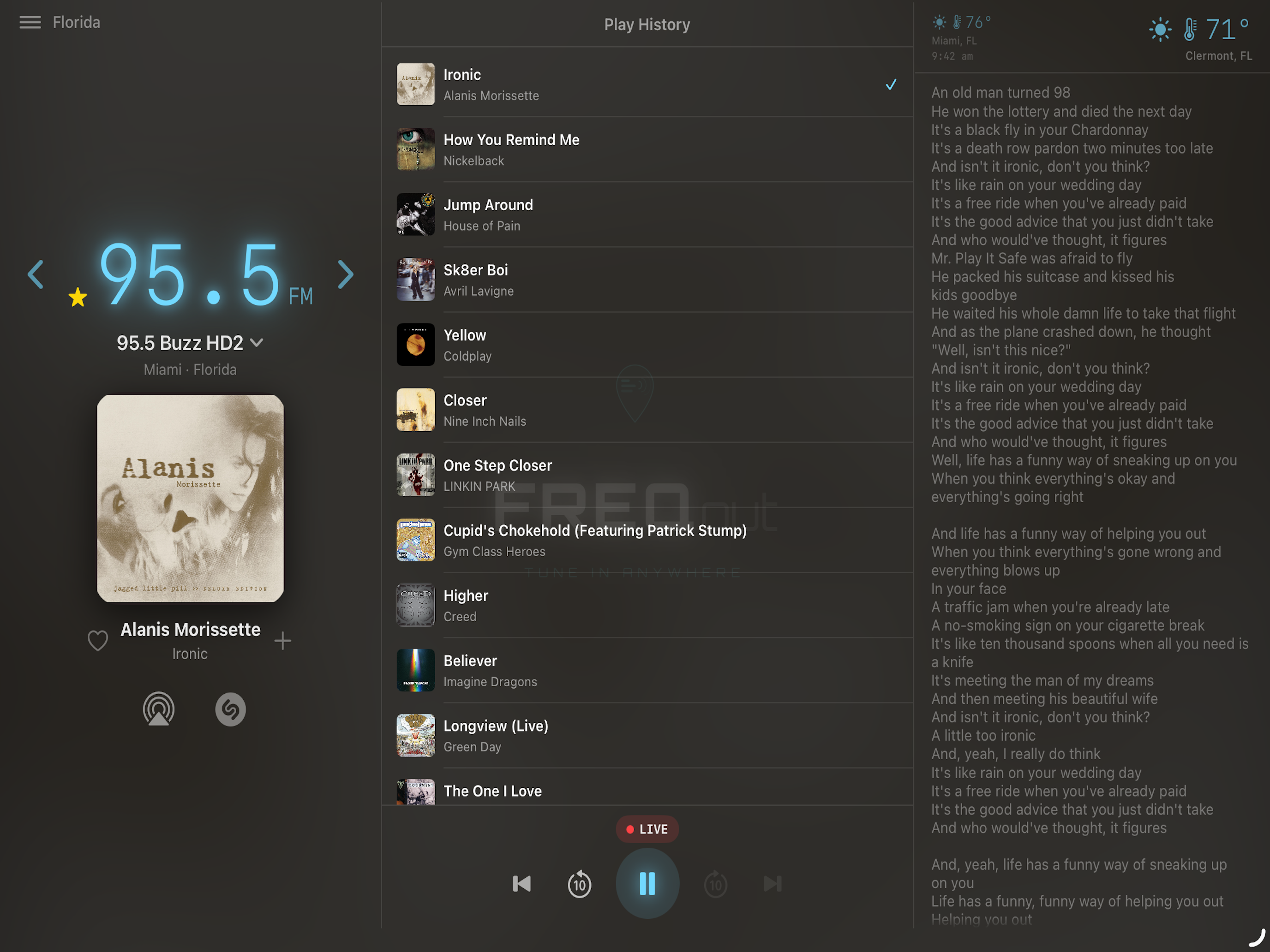1270x952 pixels.
Task: Click the Green Day Longview thumbnail
Action: 416,736
